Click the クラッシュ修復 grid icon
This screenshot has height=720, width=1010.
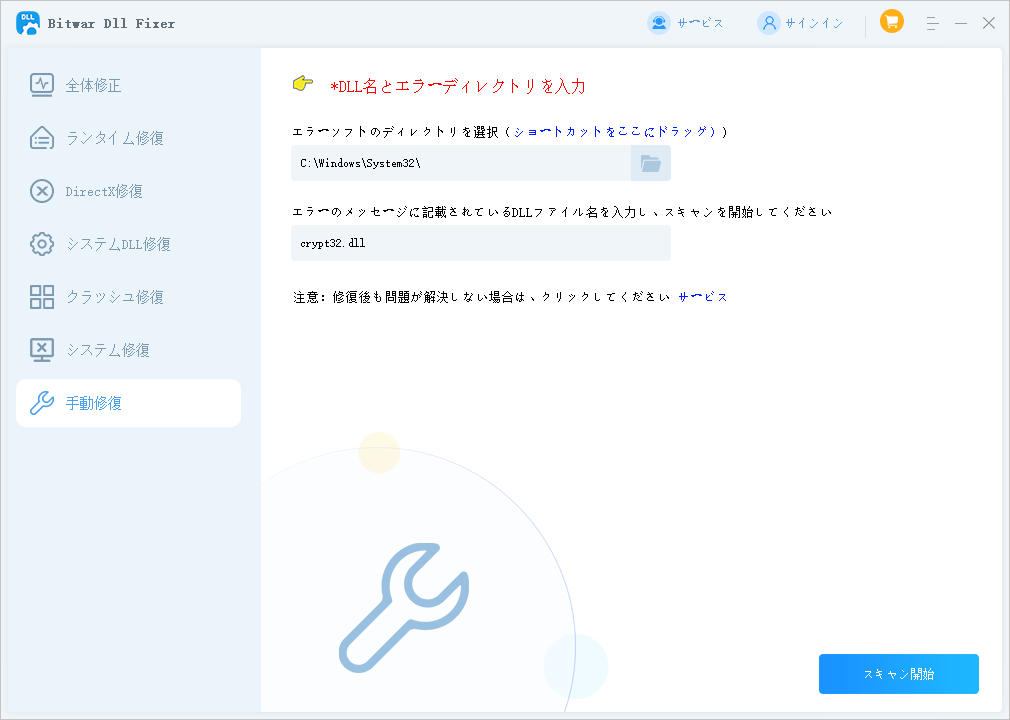tap(42, 297)
